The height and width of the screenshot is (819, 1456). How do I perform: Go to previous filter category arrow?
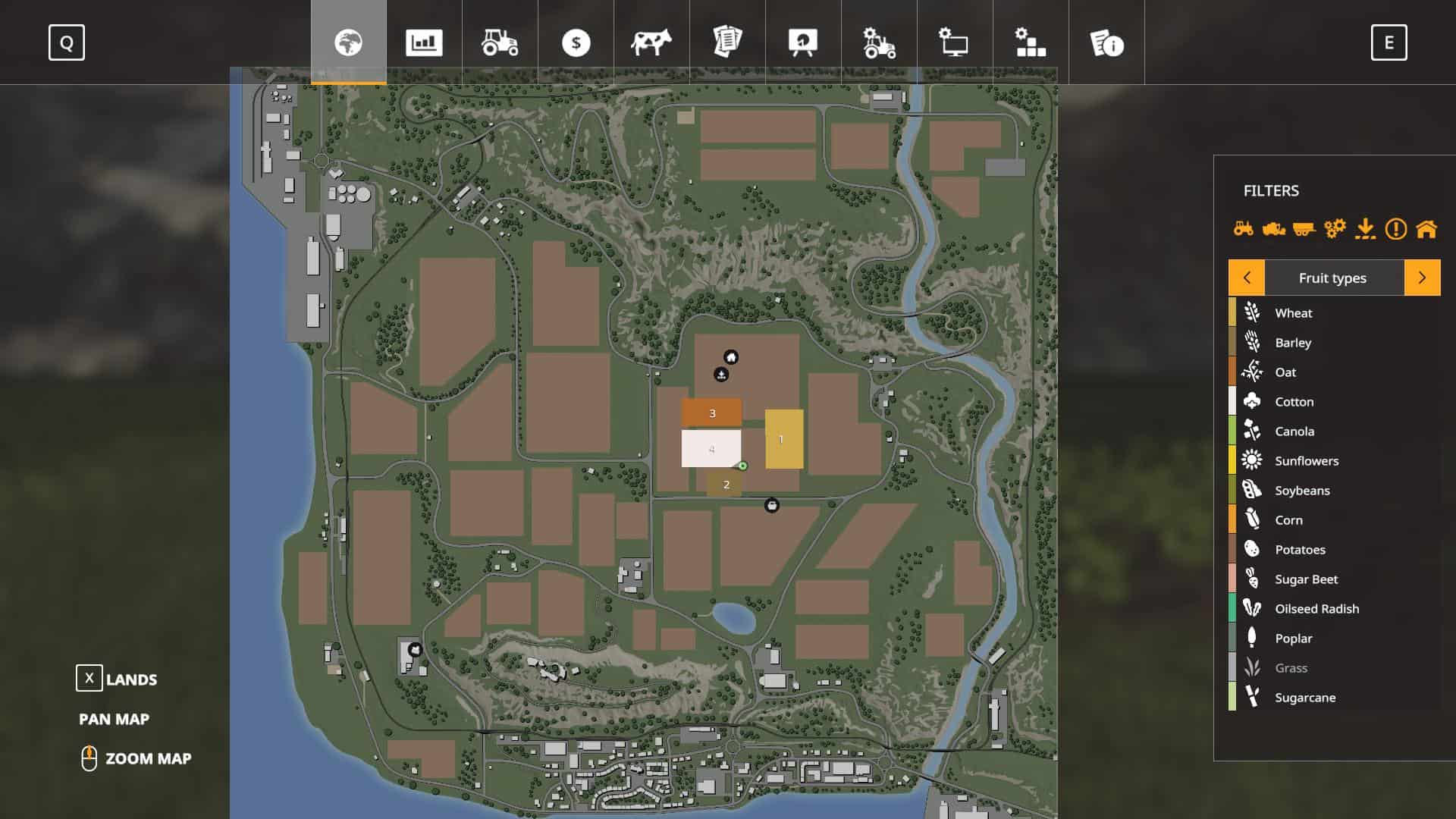coord(1247,278)
